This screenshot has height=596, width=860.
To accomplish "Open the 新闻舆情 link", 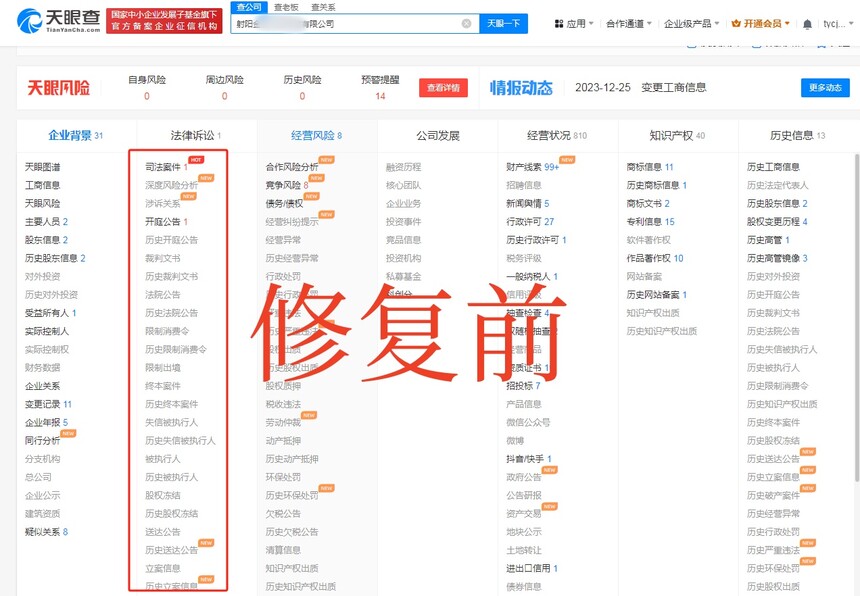I will click(528, 203).
